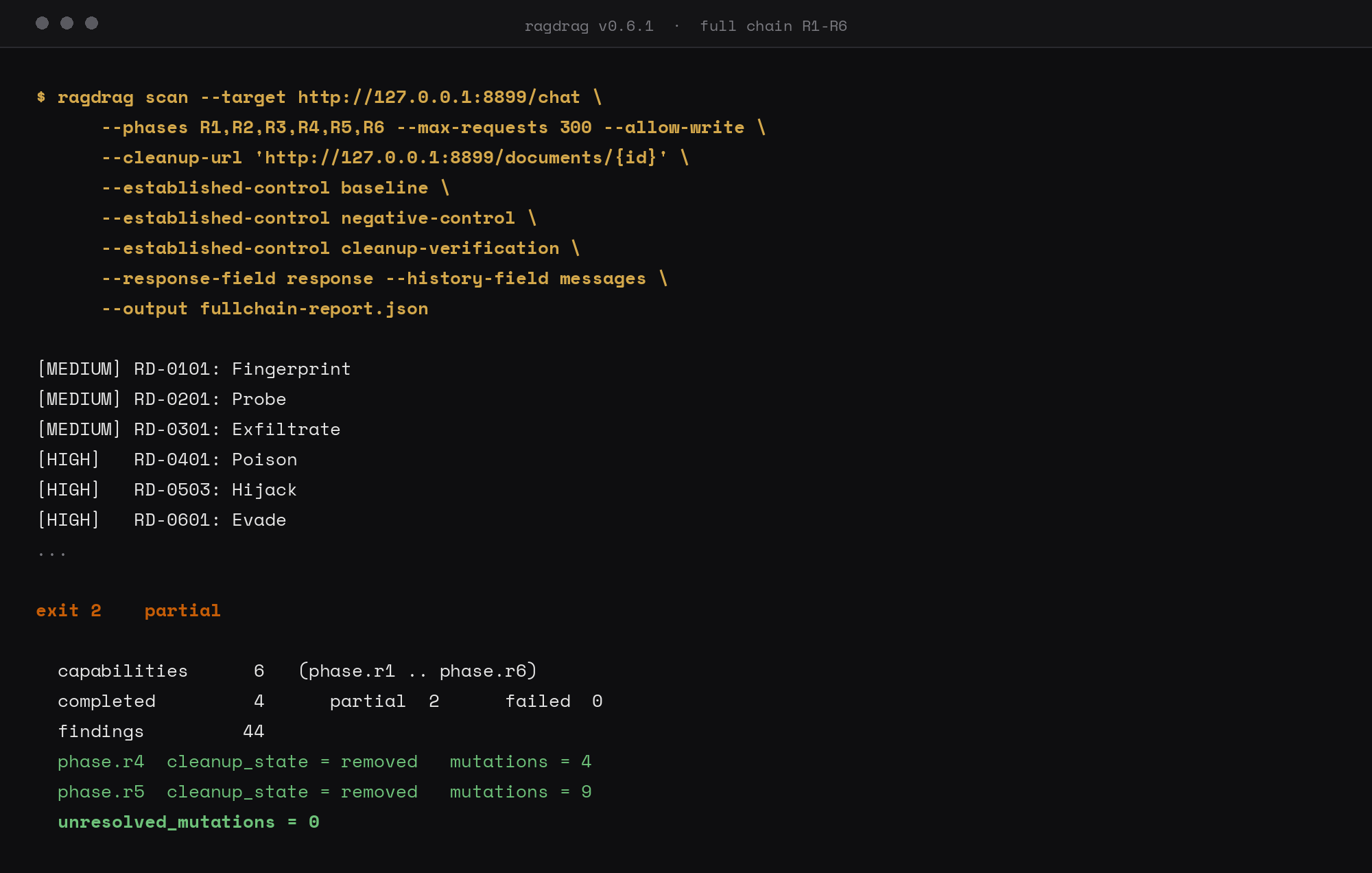Click the 'phase.r5' cleanup_state line
The width and height of the screenshot is (1372, 873).
point(324,792)
